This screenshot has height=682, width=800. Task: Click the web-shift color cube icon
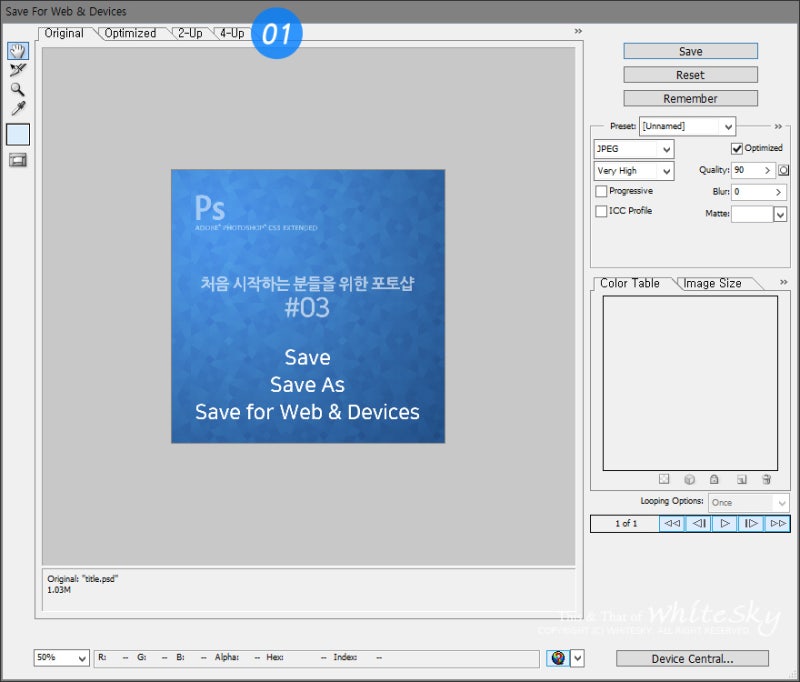[689, 479]
